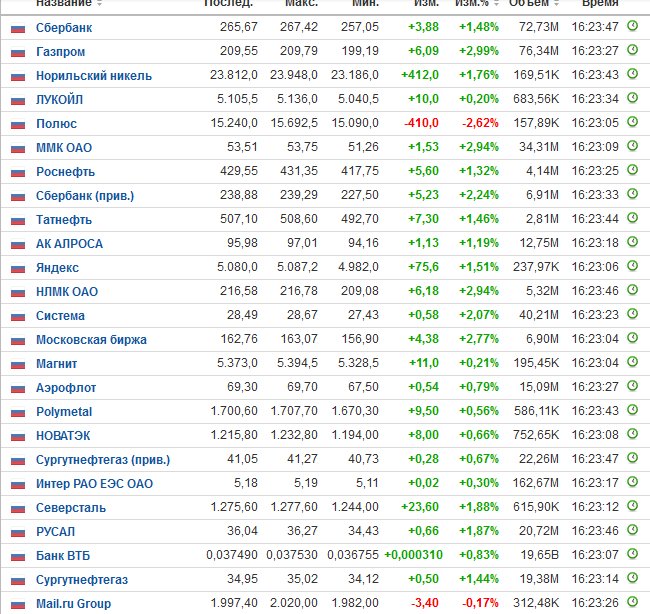Image resolution: width=650 pixels, height=614 pixels.
Task: Open the АК АЛРОСА stock link
Action: (69, 244)
